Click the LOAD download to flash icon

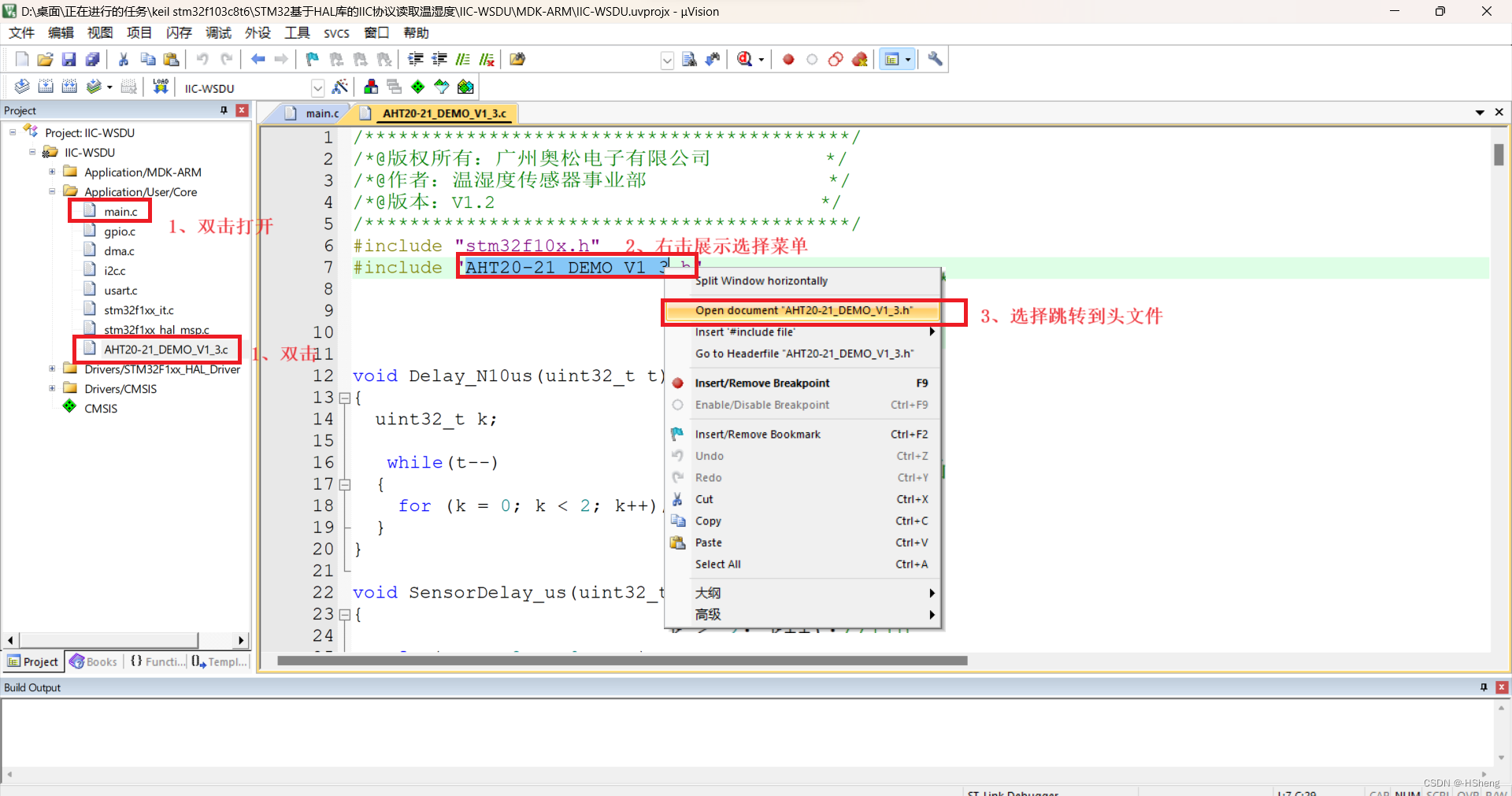click(161, 87)
